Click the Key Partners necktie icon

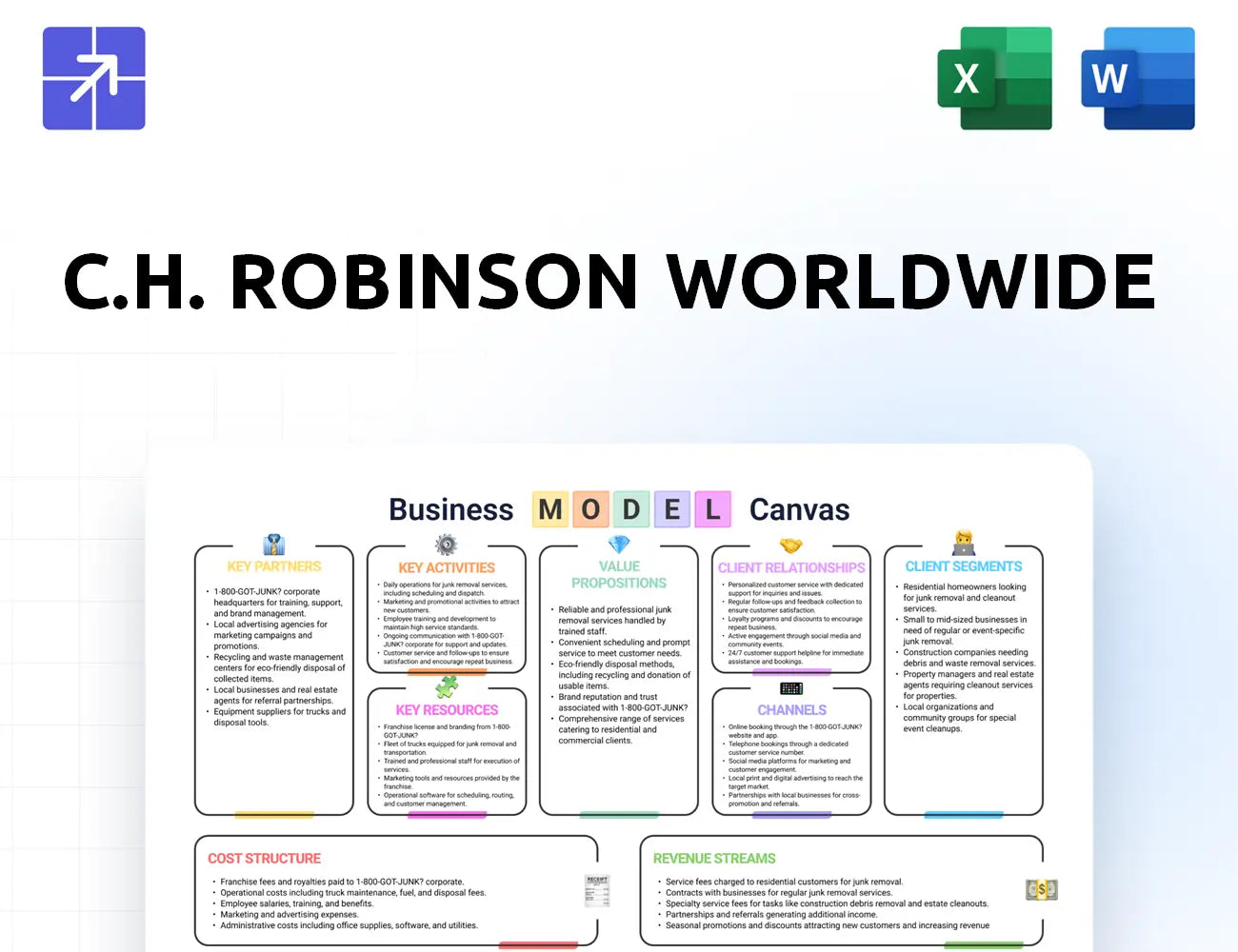point(274,545)
